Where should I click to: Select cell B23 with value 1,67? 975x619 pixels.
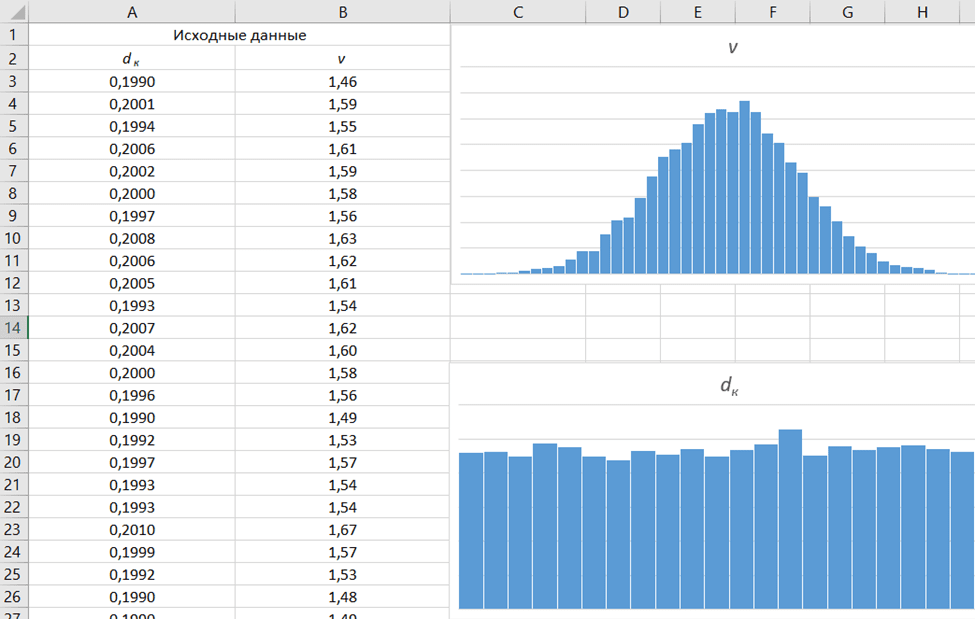click(342, 530)
